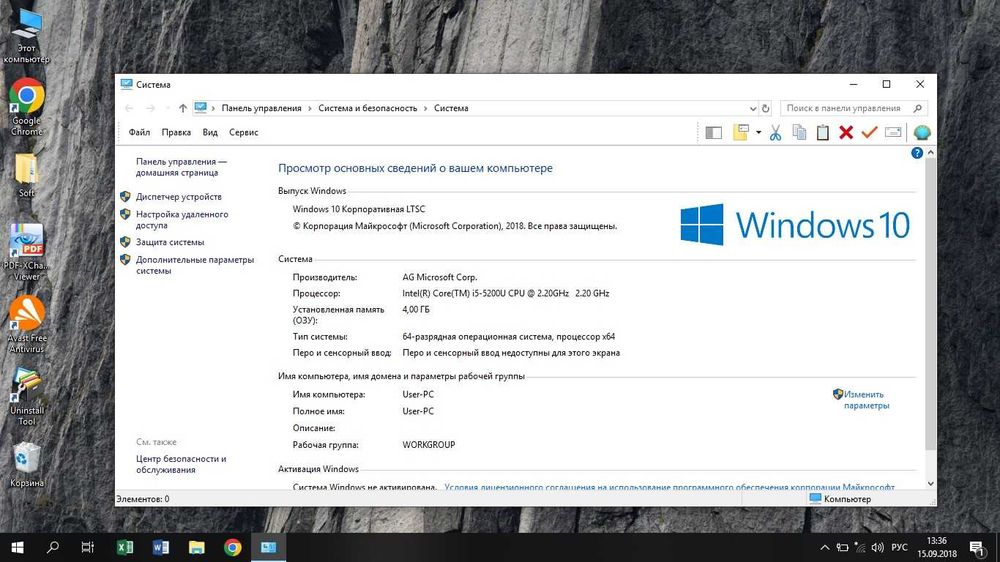Click the Система window taskbar button
Viewport: 1000px width, 562px height.
[268, 547]
